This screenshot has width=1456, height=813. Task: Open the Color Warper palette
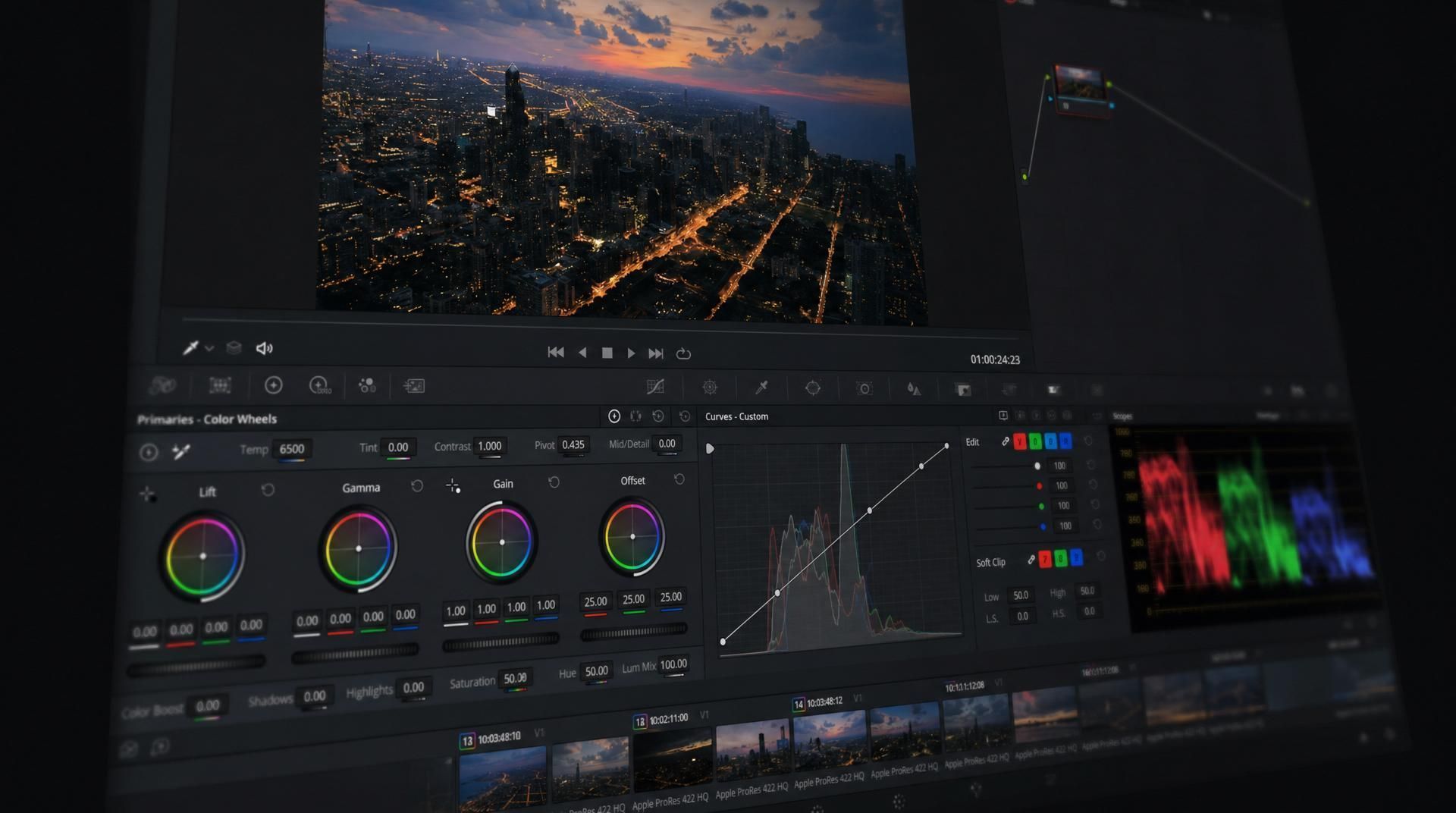coord(710,387)
